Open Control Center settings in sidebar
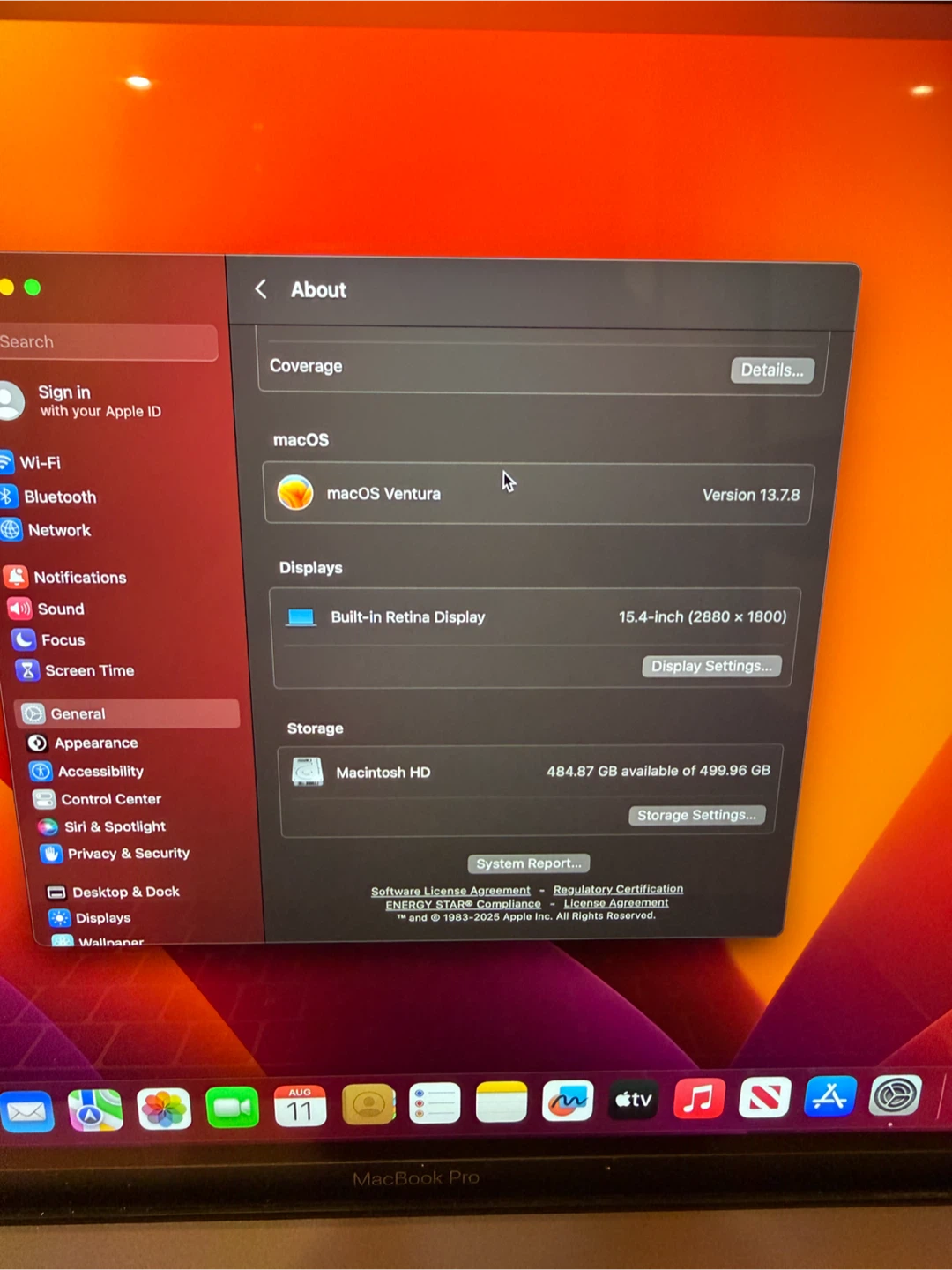The width and height of the screenshot is (952, 1270). 98,799
